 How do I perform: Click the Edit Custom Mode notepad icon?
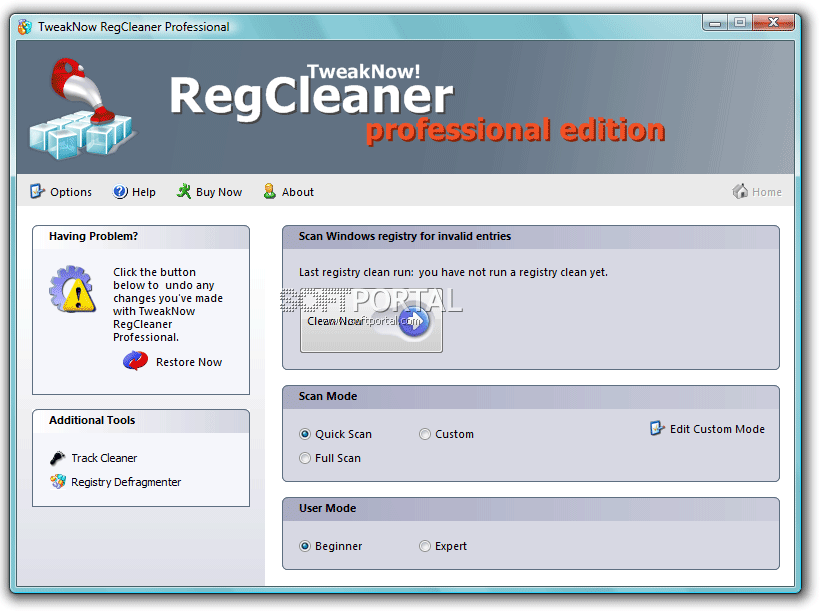pos(657,429)
